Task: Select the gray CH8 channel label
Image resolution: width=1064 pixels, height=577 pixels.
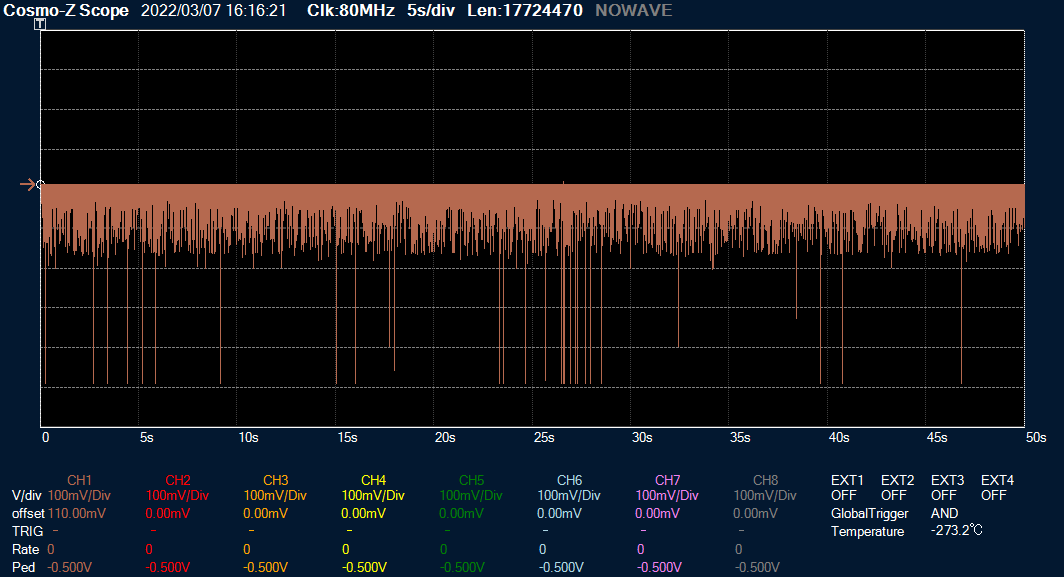Action: [x=765, y=480]
